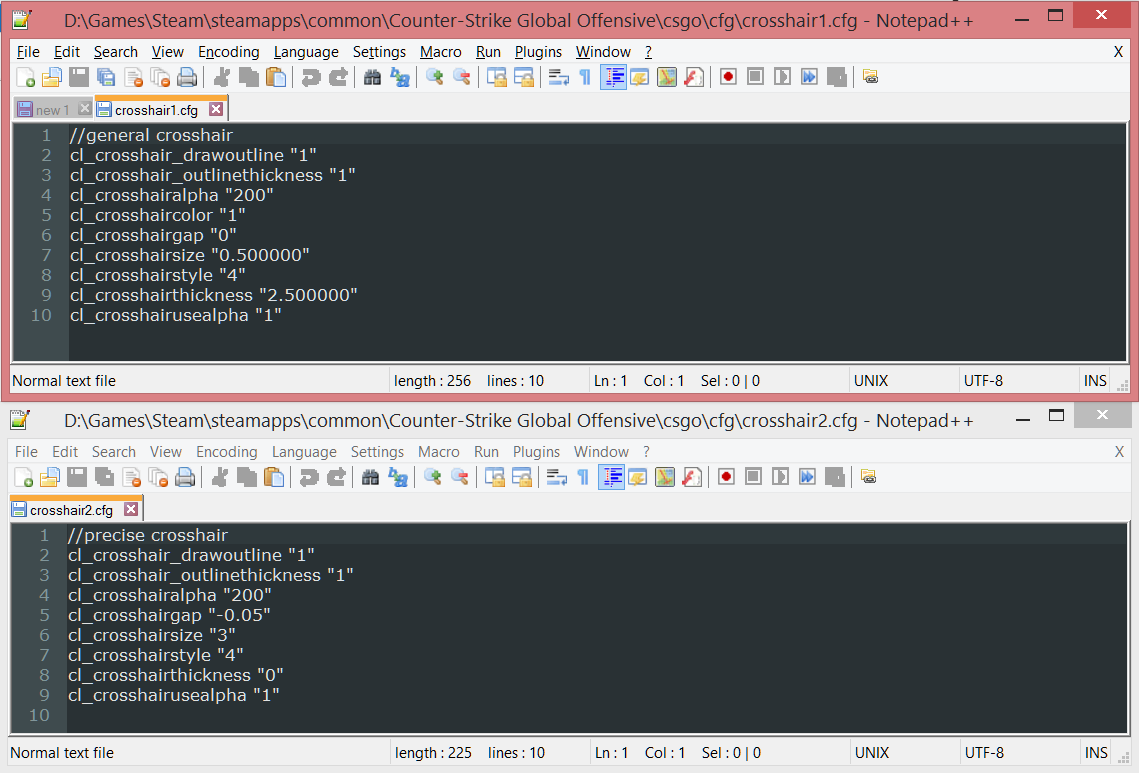Click Save icon in crosshair1.cfg window toolbar
The height and width of the screenshot is (773, 1139).
(x=78, y=77)
